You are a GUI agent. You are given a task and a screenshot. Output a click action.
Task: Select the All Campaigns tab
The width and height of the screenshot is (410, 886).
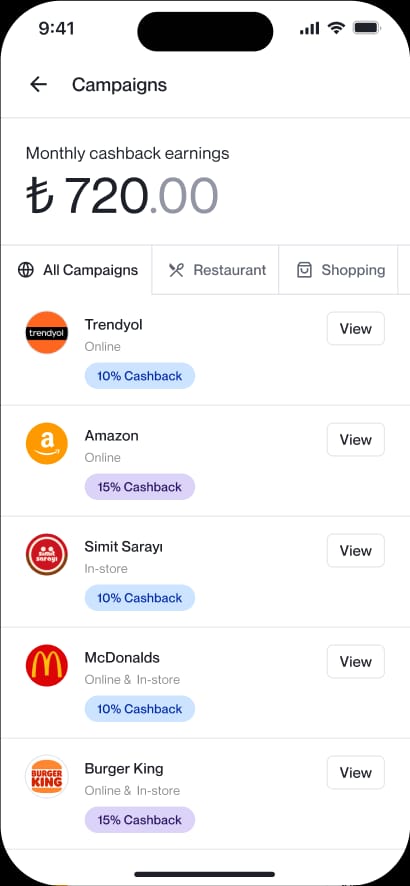[x=76, y=270]
